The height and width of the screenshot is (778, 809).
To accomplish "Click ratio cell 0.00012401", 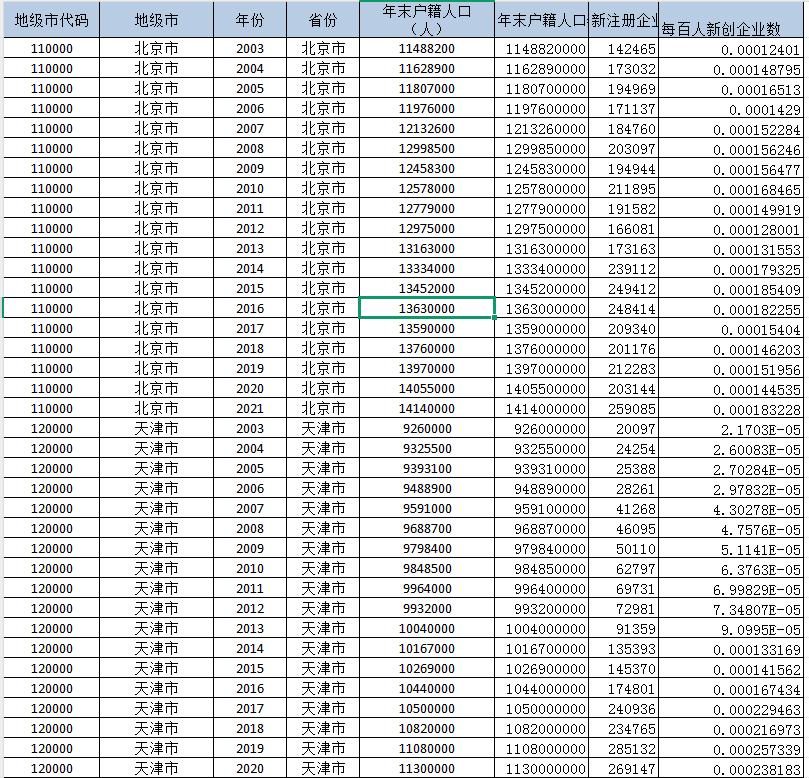I will click(x=731, y=48).
